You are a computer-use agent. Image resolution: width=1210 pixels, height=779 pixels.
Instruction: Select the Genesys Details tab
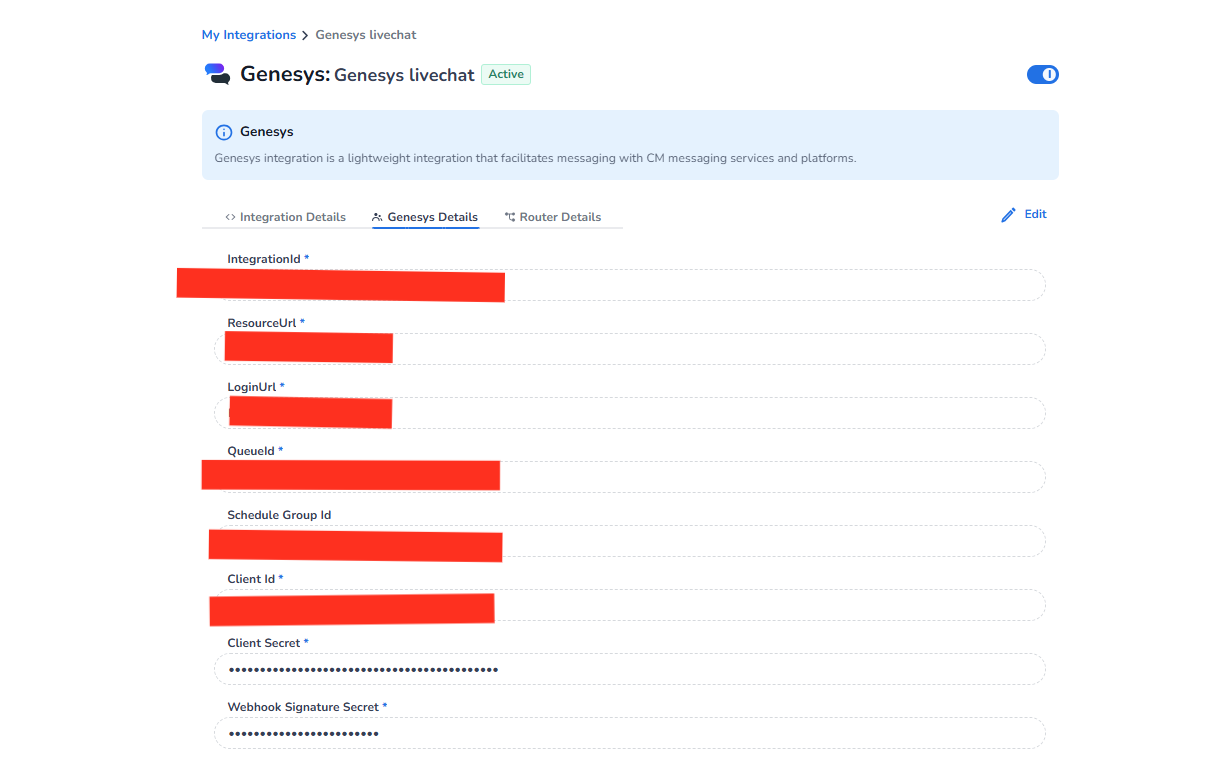pos(425,217)
